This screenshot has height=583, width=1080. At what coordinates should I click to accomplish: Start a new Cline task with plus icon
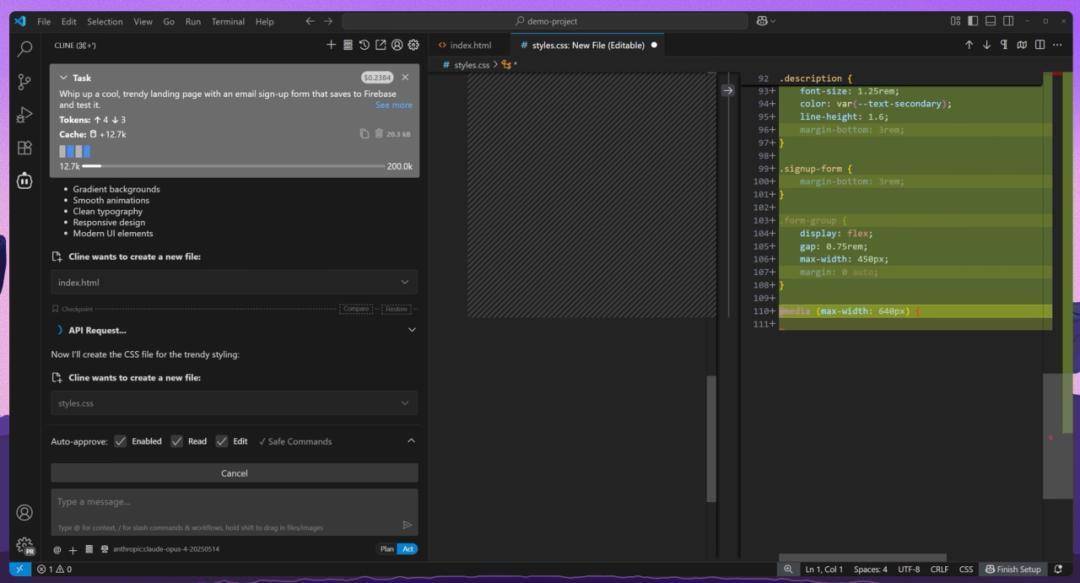(x=331, y=45)
